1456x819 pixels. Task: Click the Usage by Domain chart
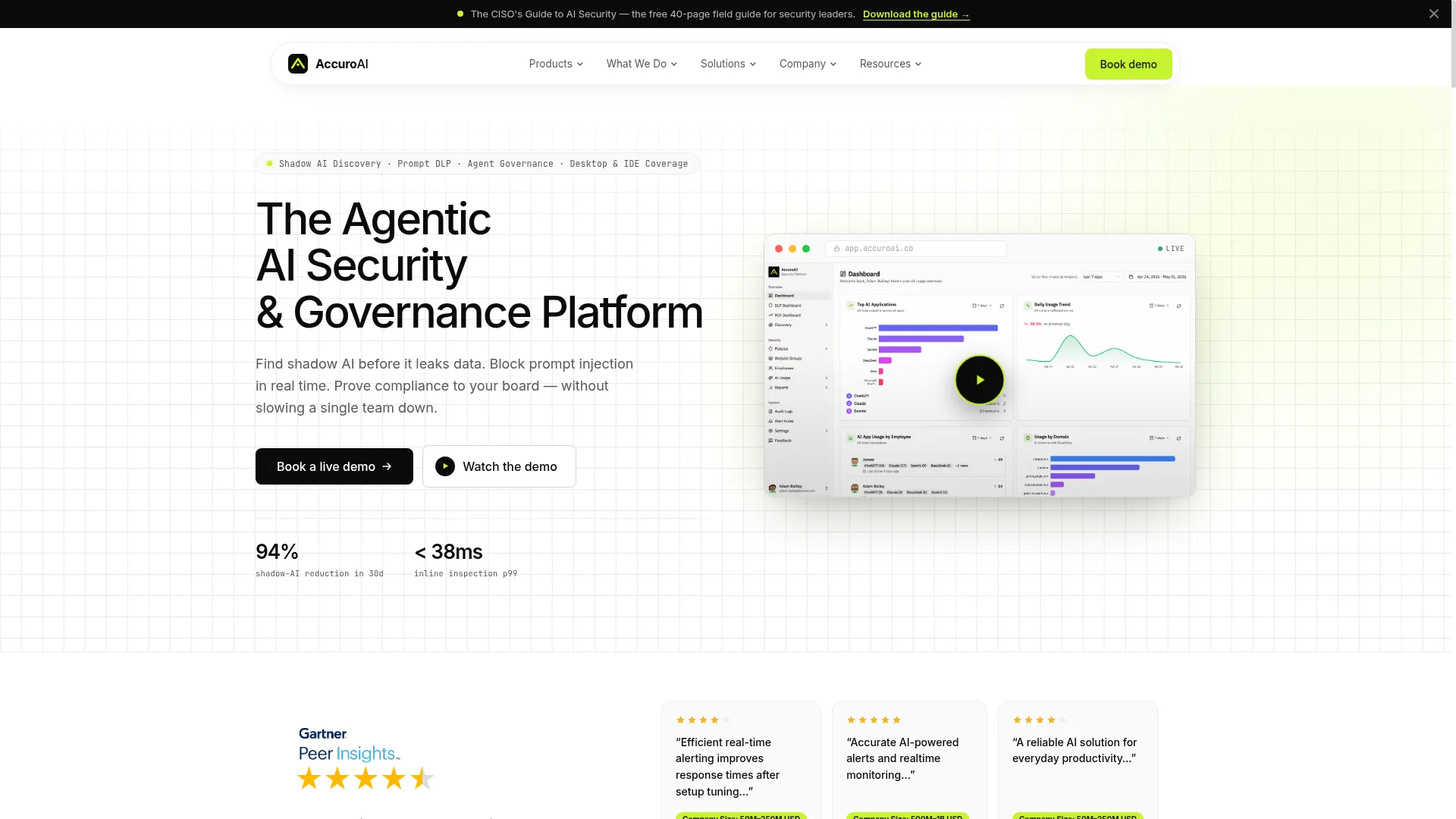1103,463
